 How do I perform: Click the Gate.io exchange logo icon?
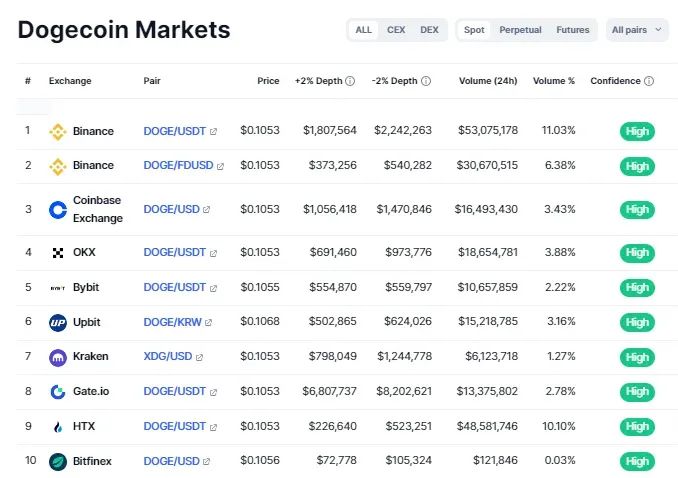[57, 391]
